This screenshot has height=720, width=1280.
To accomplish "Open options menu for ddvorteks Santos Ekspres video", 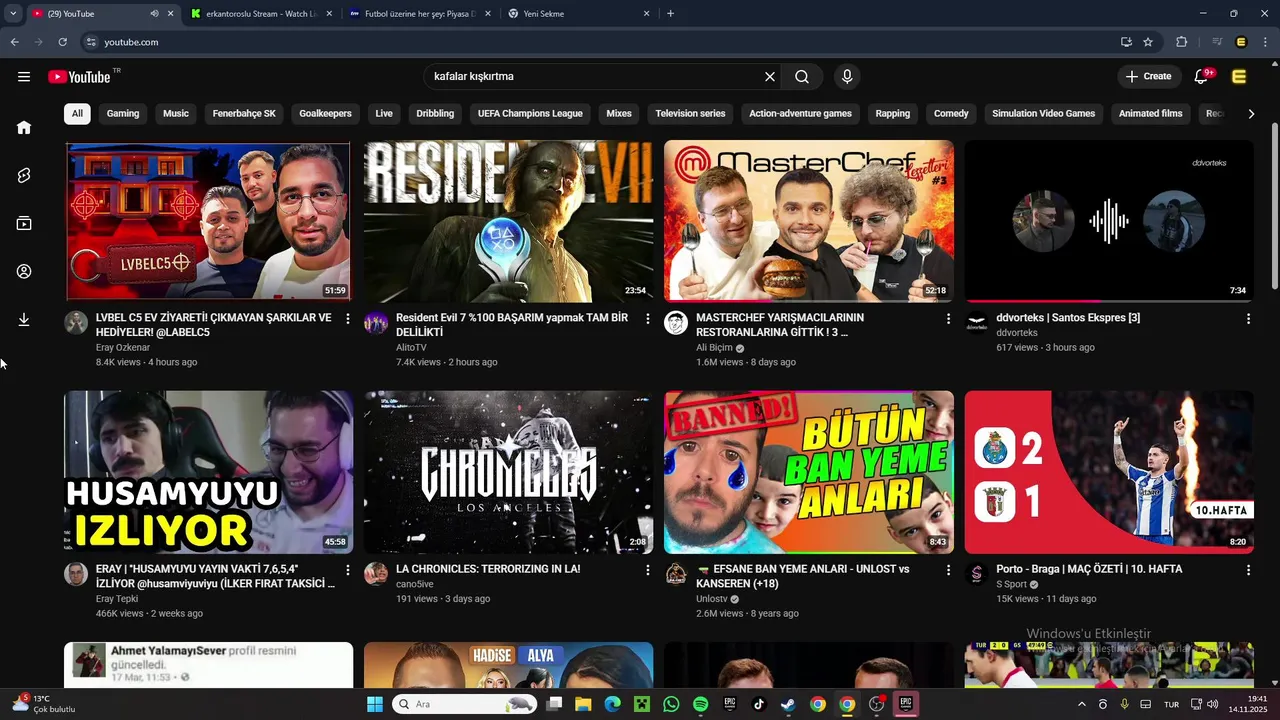I will 1248,318.
